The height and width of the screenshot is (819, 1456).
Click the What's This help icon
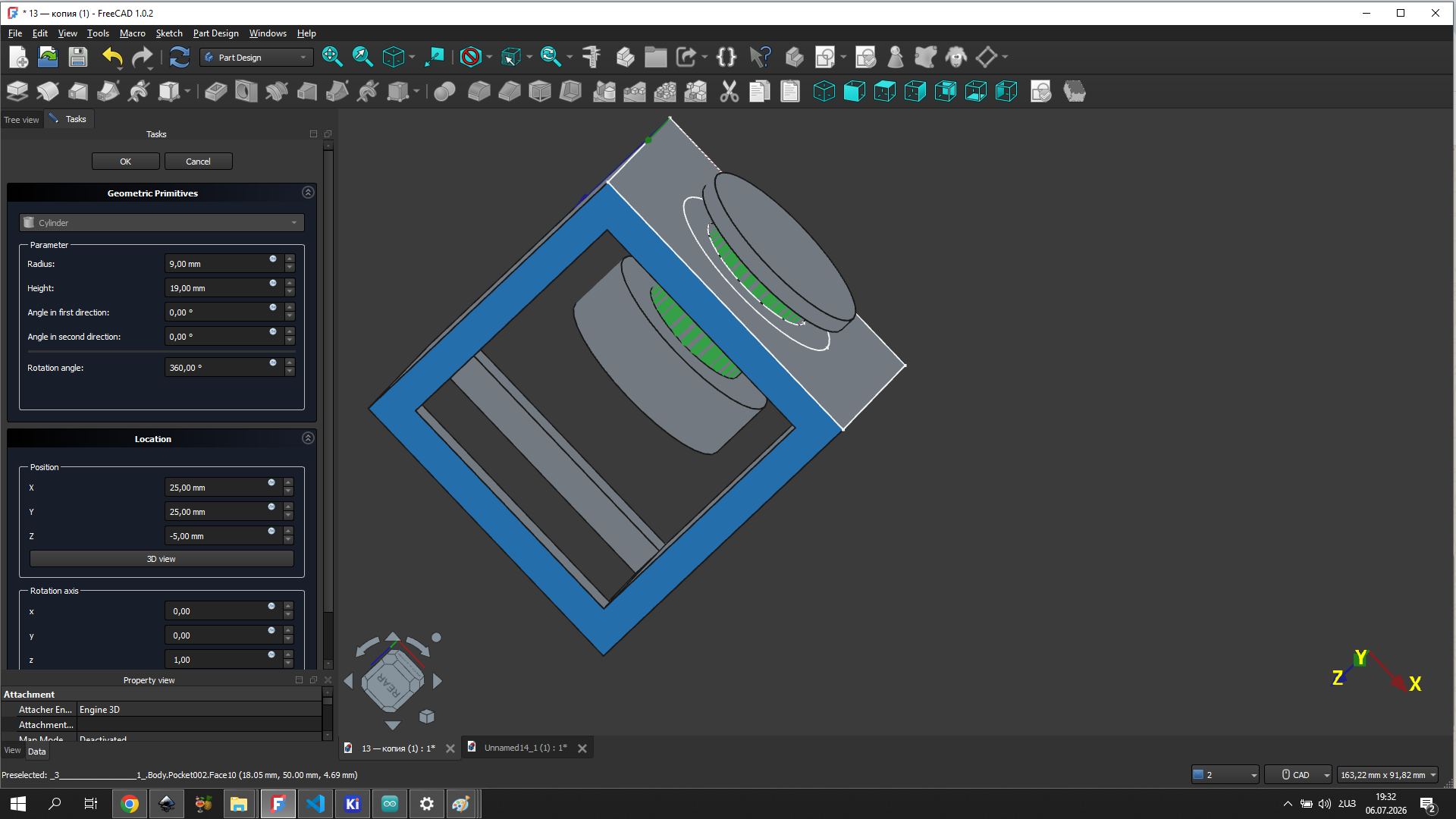(x=760, y=57)
